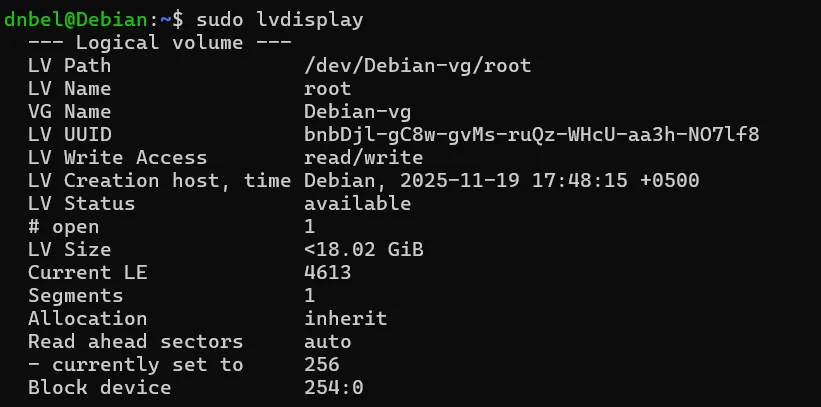
Task: Click the VG Name value Debian-vg
Action: (357, 112)
